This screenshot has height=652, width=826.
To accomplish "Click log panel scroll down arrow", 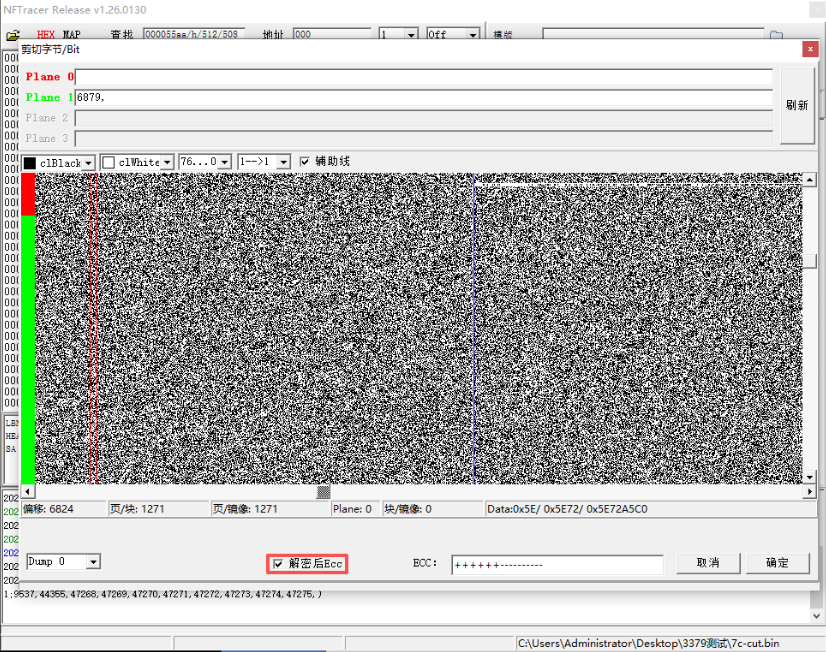I will (816, 616).
